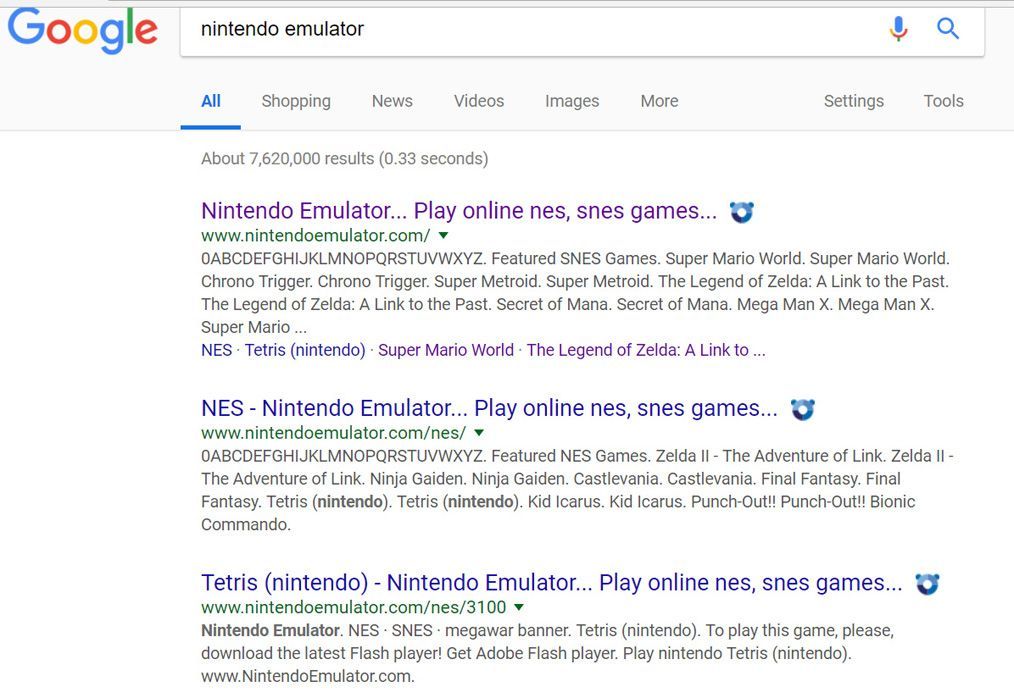Click the www.nintendoemulator.com/nes/3100 URL text
Viewport: 1014px width, 698px height.
tap(354, 607)
